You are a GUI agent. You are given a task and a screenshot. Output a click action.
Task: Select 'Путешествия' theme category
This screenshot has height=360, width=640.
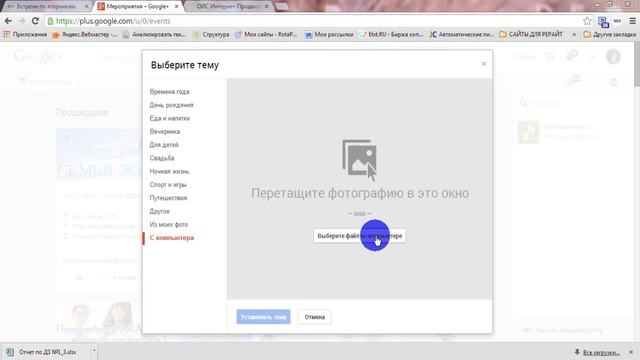(168, 198)
